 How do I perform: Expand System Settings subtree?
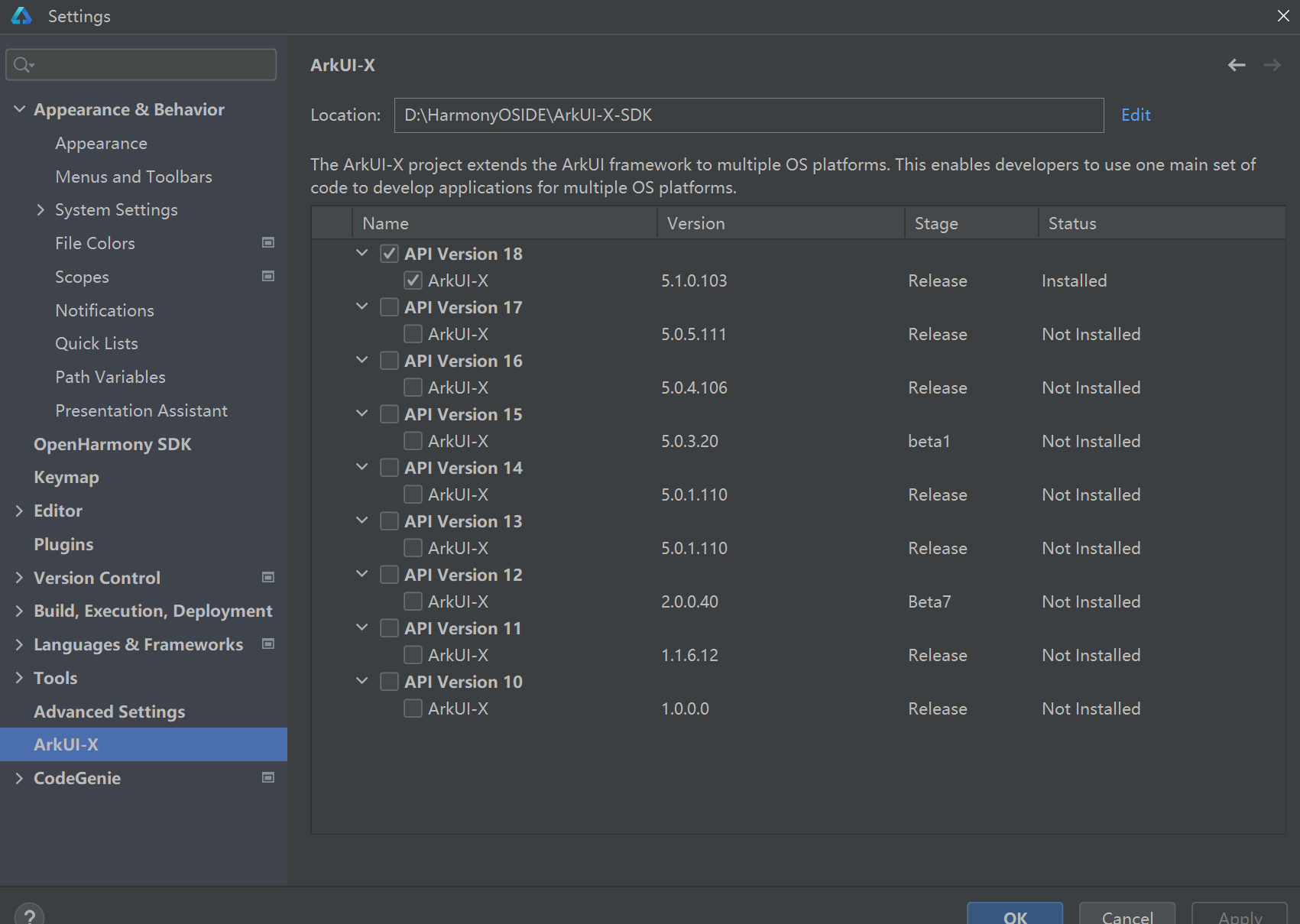coord(41,209)
